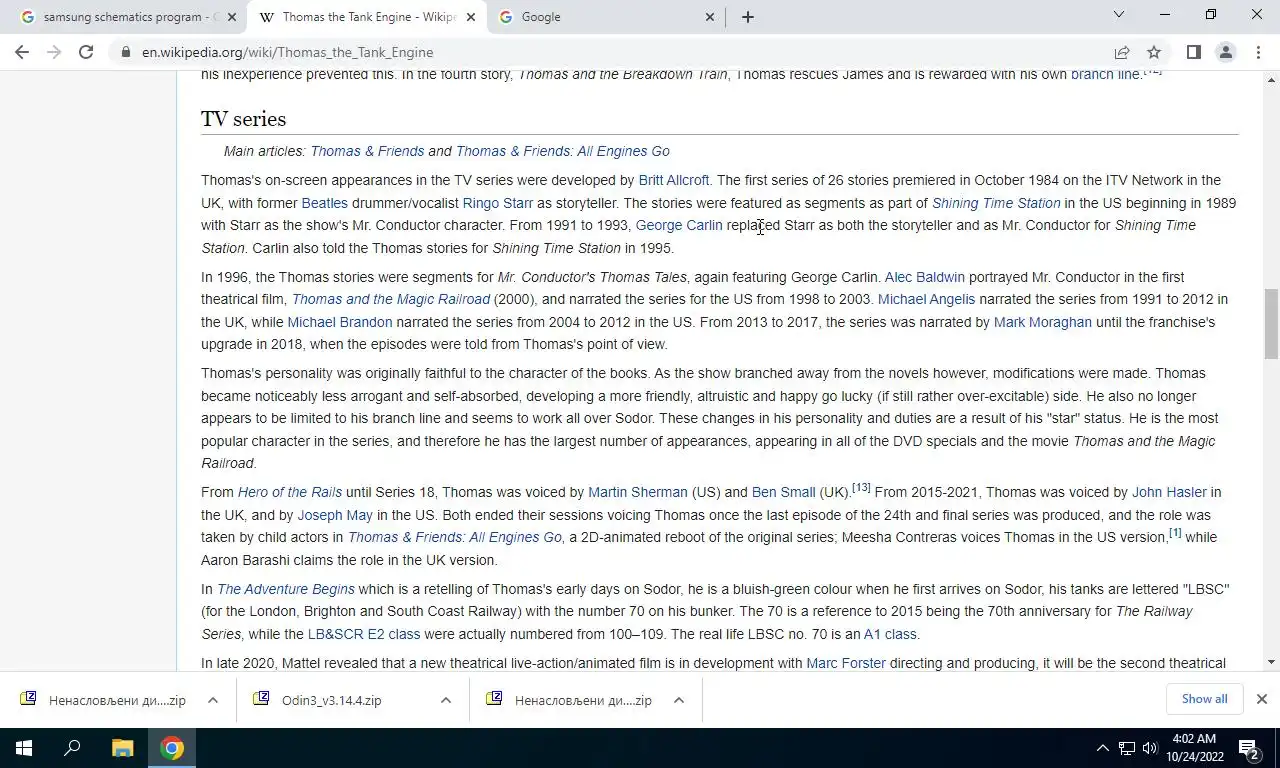Image resolution: width=1280 pixels, height=768 pixels.
Task: Click the page vertical scrollbar thumb
Action: click(x=1271, y=323)
